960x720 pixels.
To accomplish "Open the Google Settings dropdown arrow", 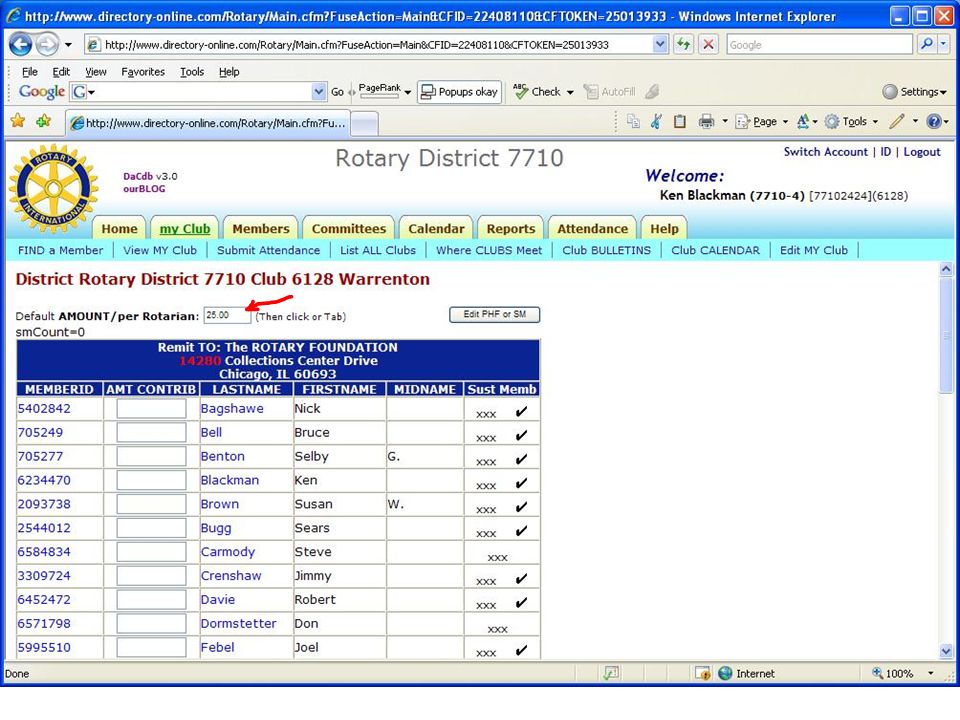I will (943, 92).
